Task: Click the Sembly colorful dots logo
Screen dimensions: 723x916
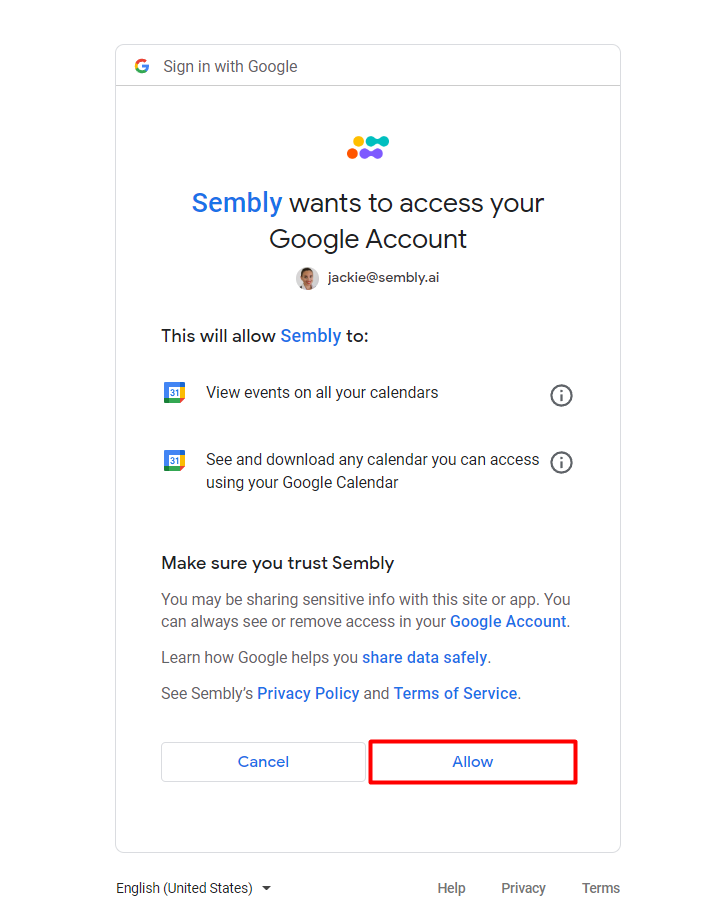Action: [x=368, y=147]
